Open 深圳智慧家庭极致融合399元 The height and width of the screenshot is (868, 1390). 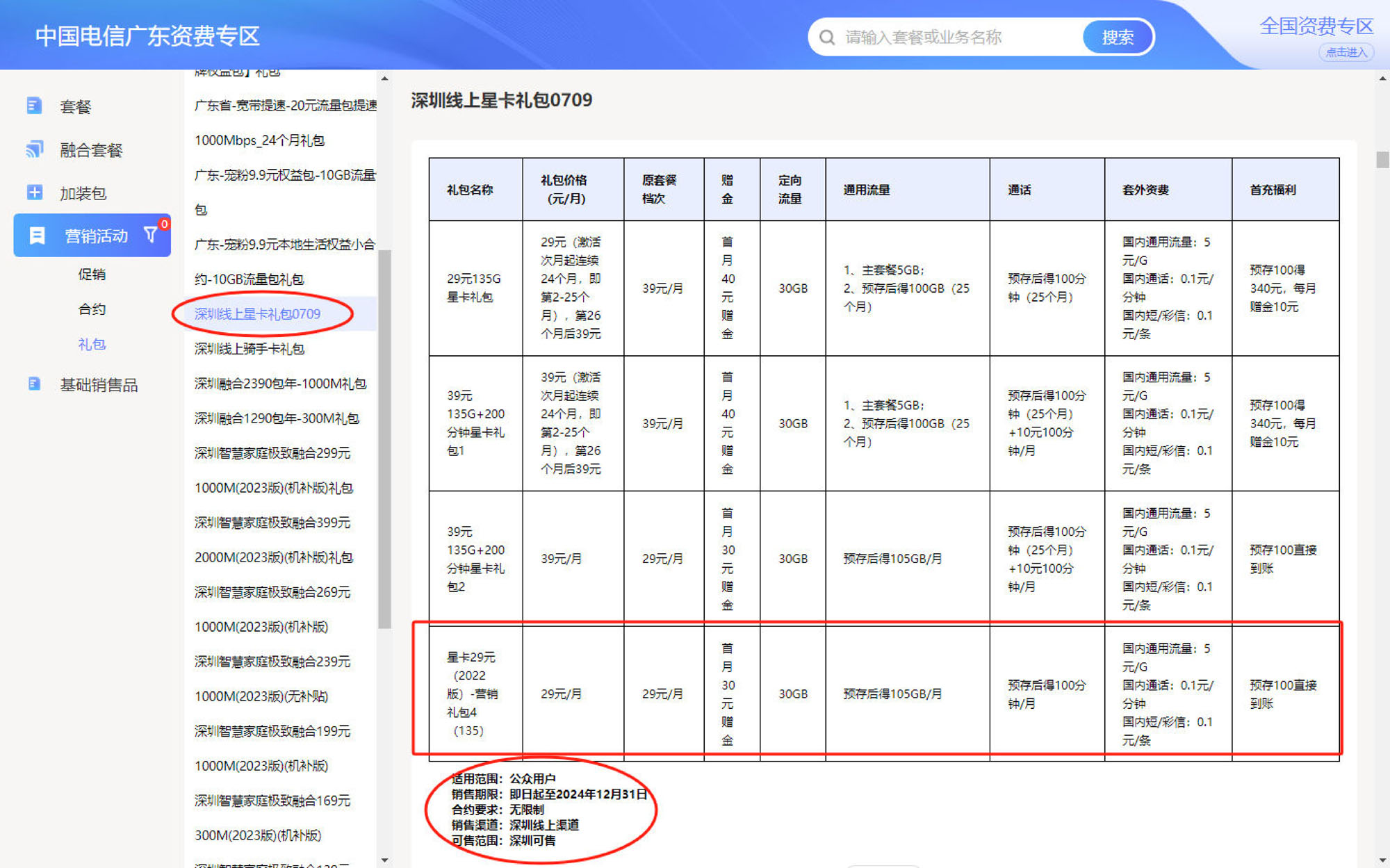point(272,522)
